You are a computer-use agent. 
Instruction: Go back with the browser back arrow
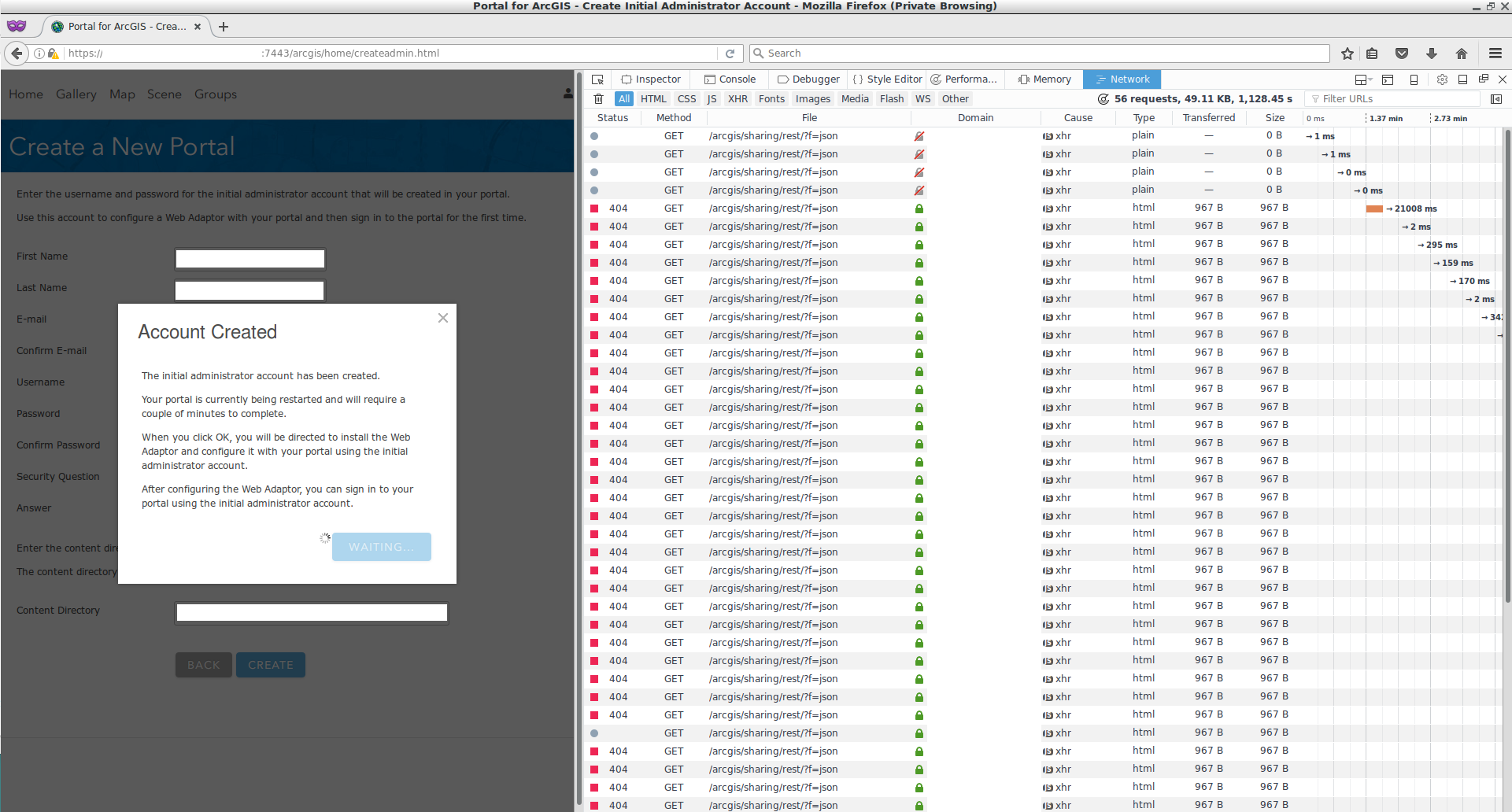point(17,54)
